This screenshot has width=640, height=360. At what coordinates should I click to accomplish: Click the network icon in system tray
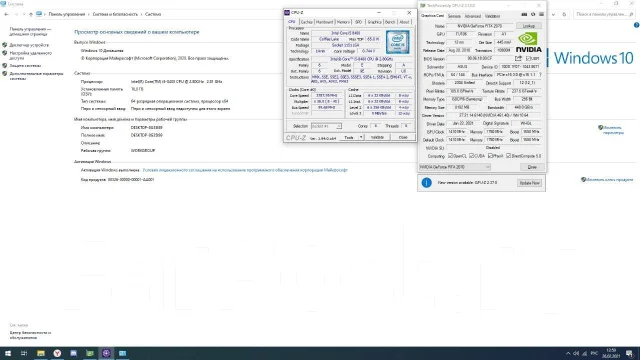584,353
